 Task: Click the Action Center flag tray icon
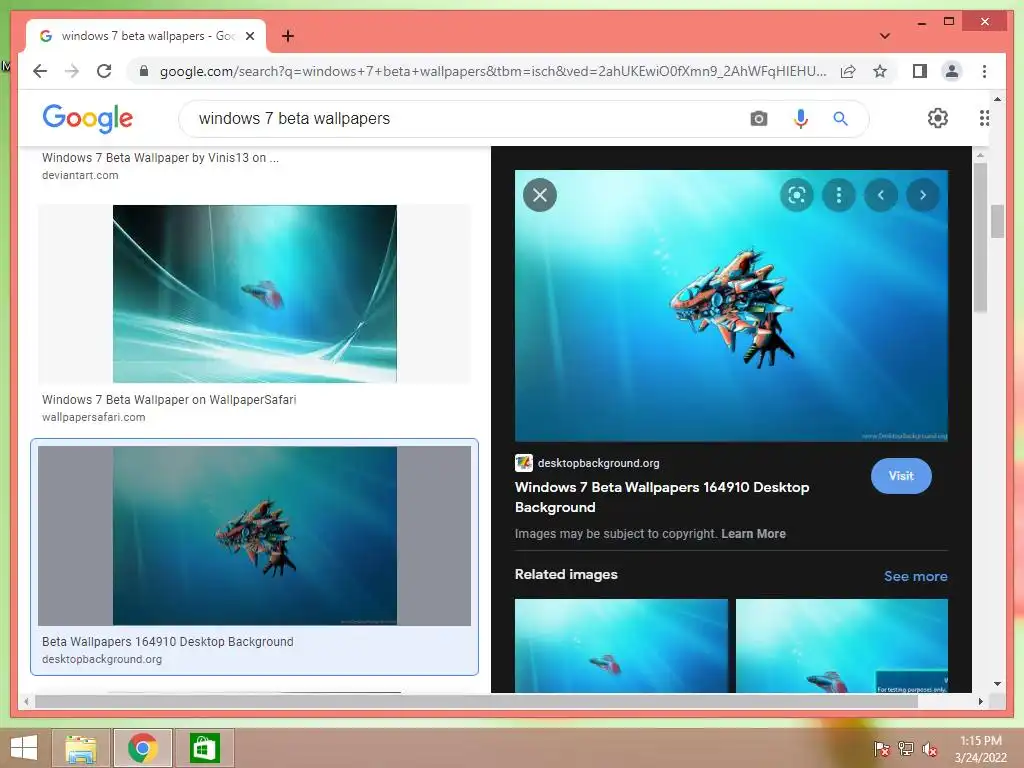click(x=881, y=748)
